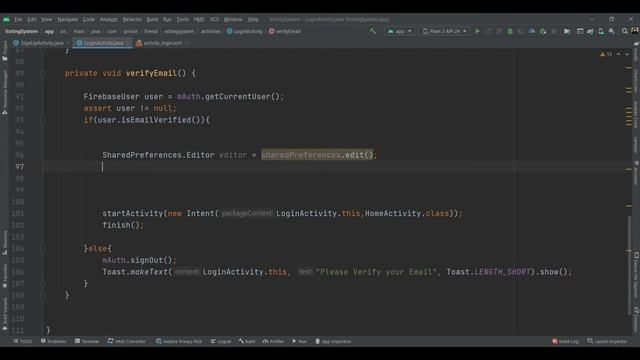Click the Make Project hammer icon
The height and width of the screenshot is (360, 640).
[x=372, y=31]
